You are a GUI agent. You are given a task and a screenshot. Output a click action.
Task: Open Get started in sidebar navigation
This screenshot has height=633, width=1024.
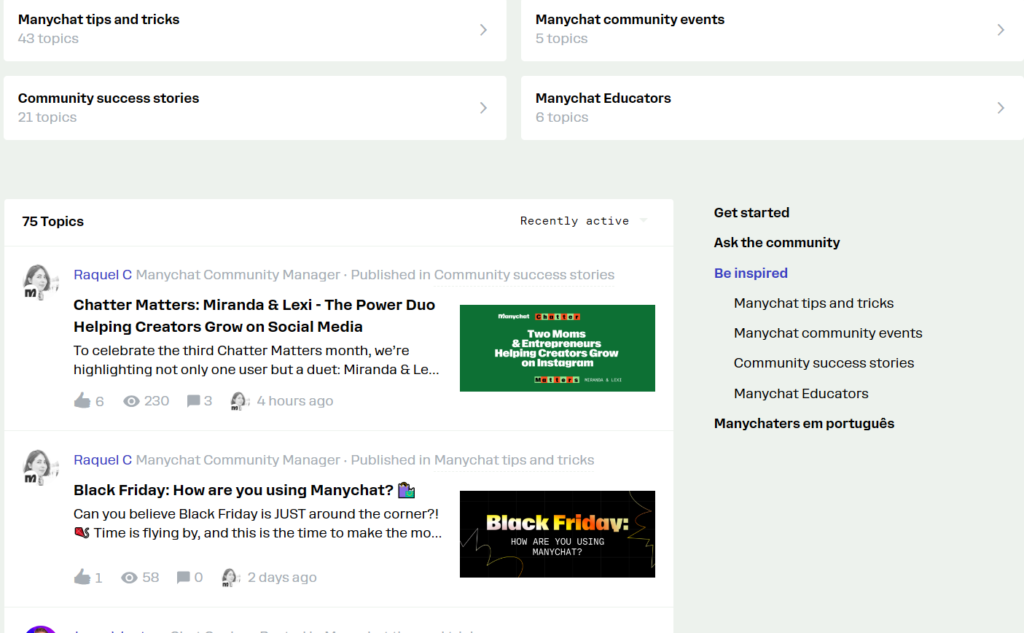[751, 212]
